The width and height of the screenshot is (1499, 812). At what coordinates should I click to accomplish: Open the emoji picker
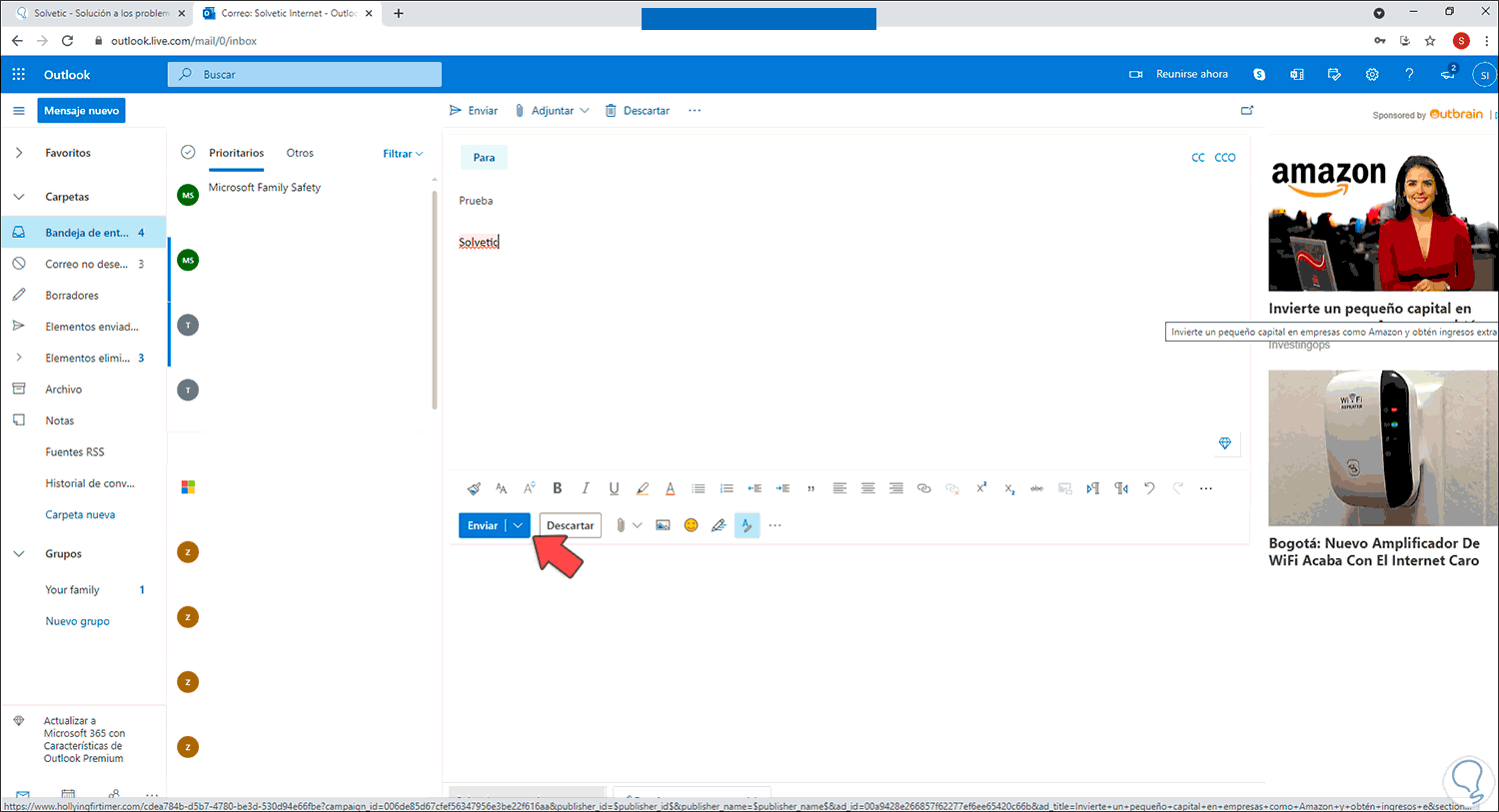pyautogui.click(x=691, y=524)
